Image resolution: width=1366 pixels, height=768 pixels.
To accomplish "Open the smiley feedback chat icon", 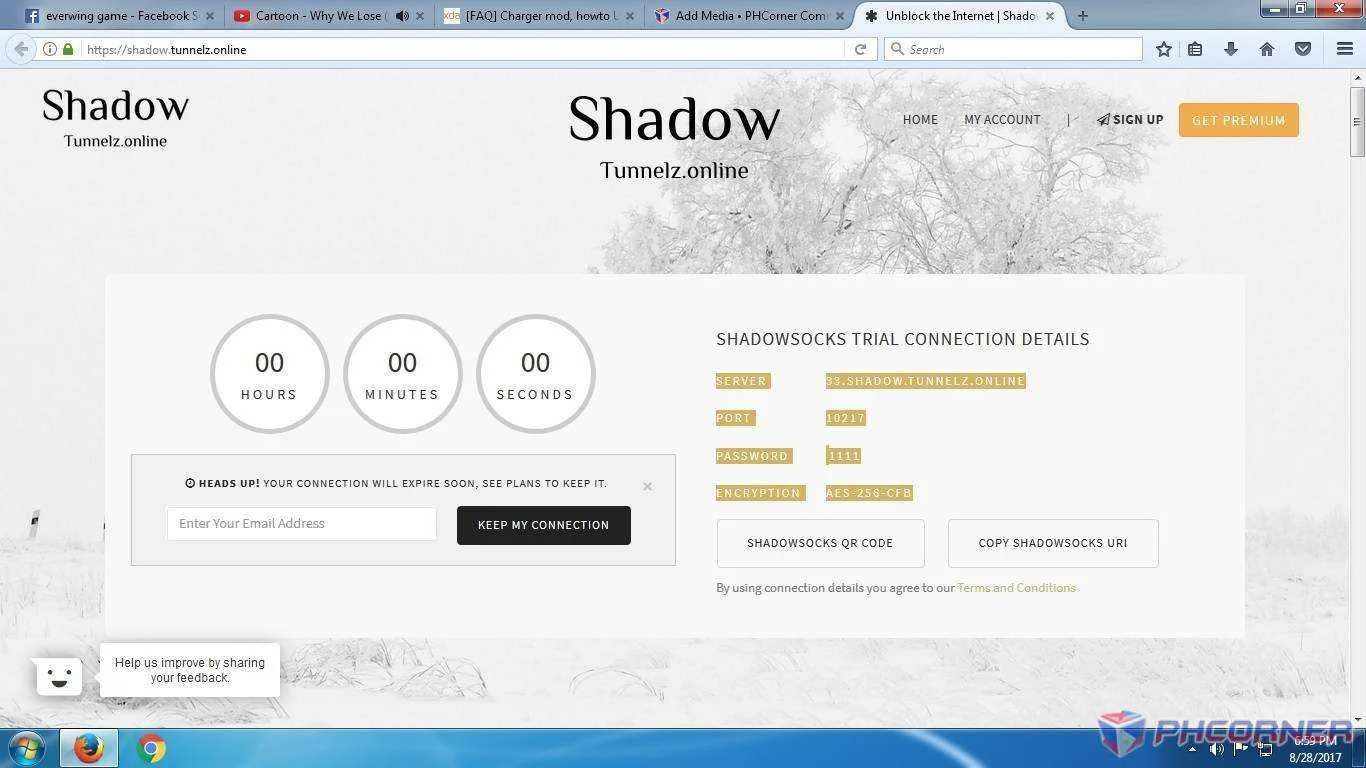I will pos(59,676).
